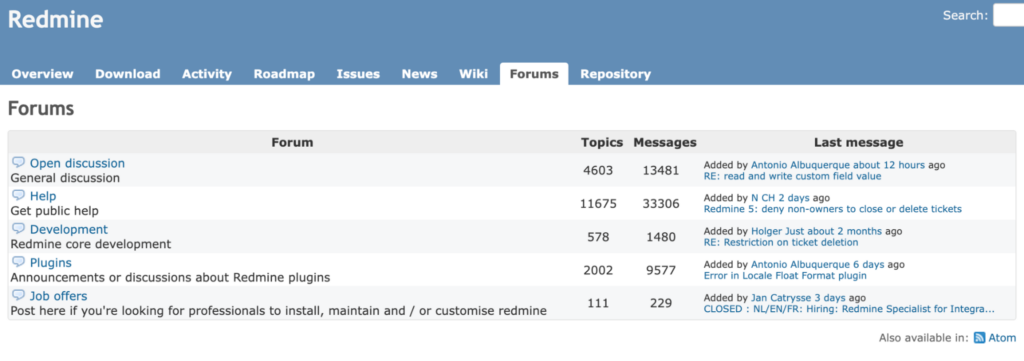Open 'RE: read and write custom field value'

click(x=792, y=176)
